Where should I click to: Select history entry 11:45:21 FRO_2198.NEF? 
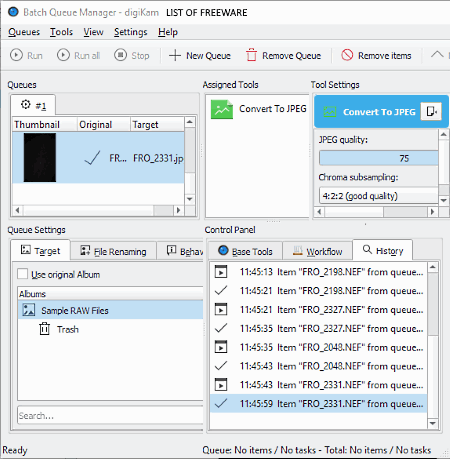pos(318,291)
